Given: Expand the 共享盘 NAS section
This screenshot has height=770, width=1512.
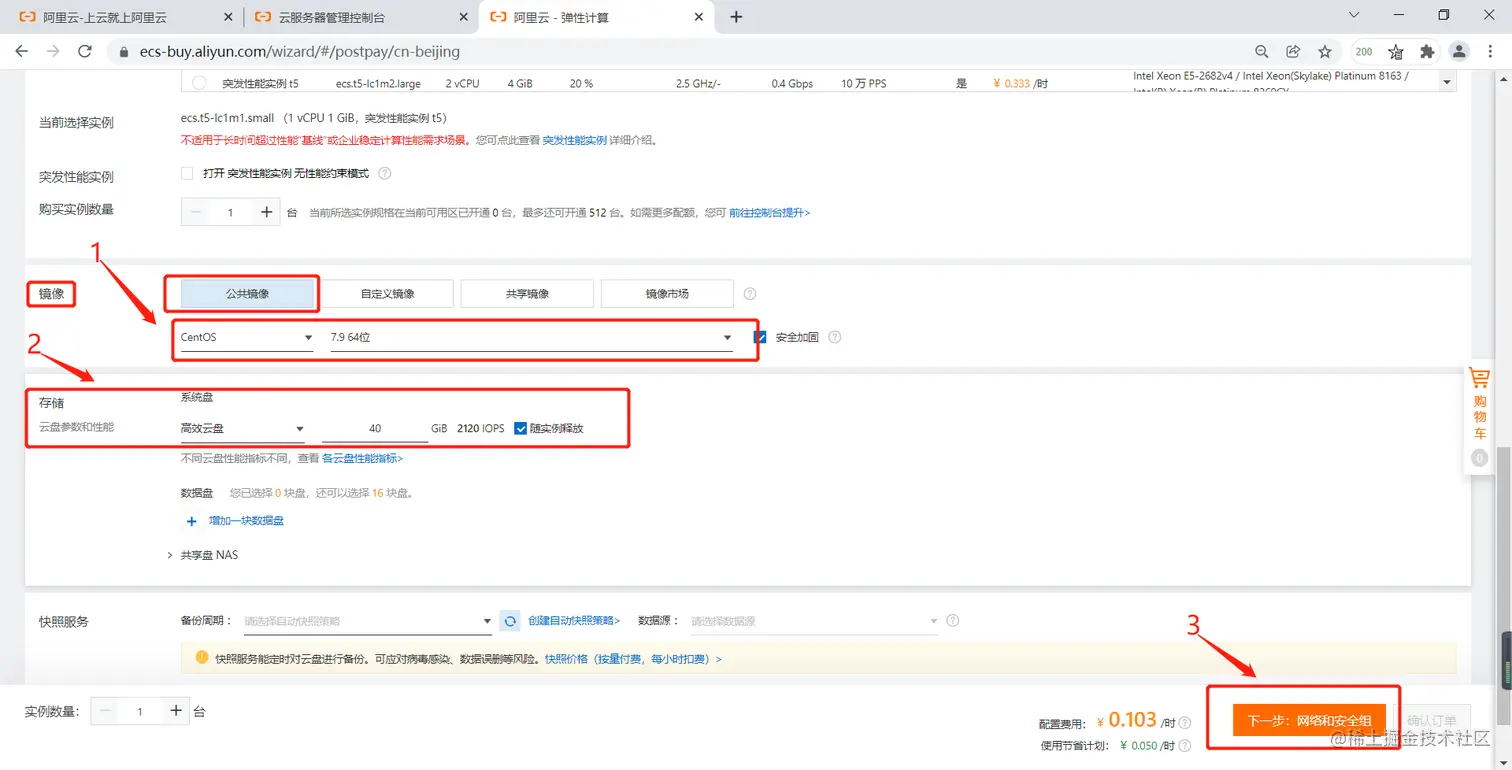Looking at the screenshot, I should pyautogui.click(x=203, y=555).
